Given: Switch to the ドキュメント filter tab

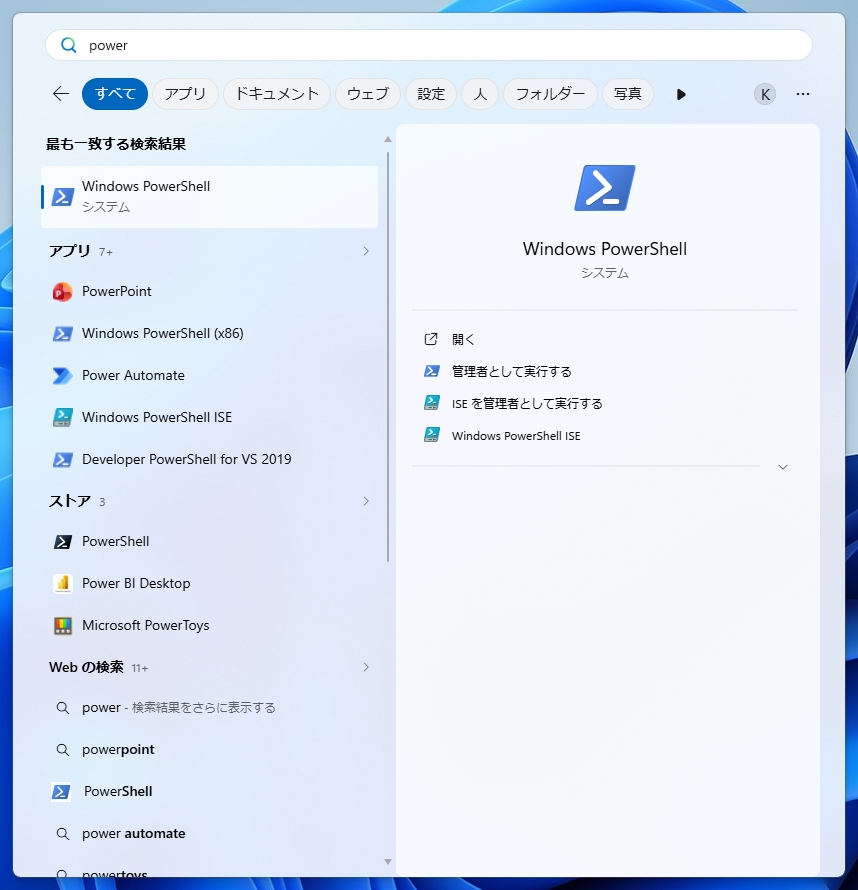Looking at the screenshot, I should 277,94.
